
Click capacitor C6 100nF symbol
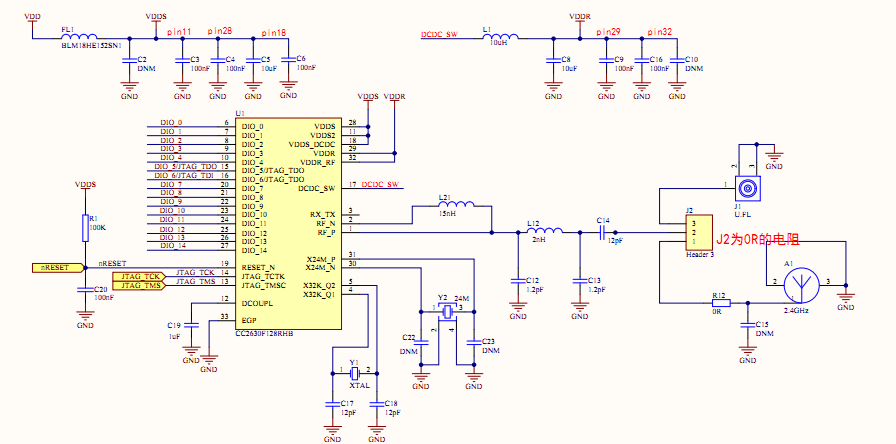tap(289, 59)
